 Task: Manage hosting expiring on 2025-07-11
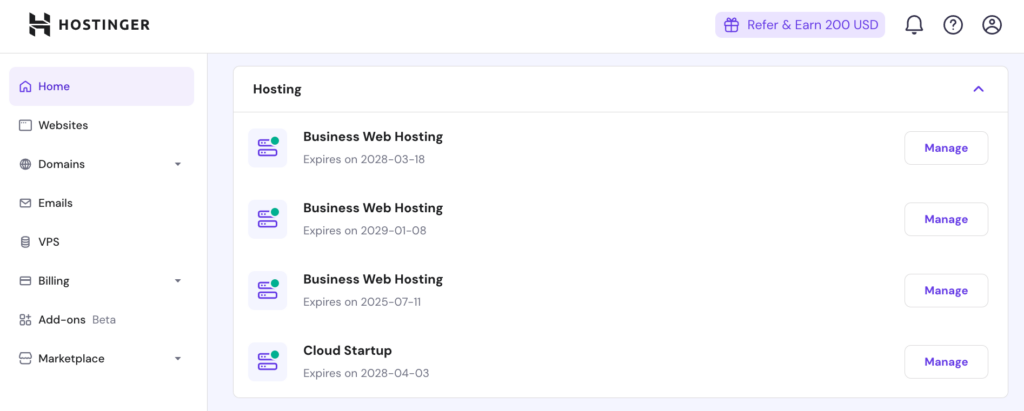tap(946, 290)
